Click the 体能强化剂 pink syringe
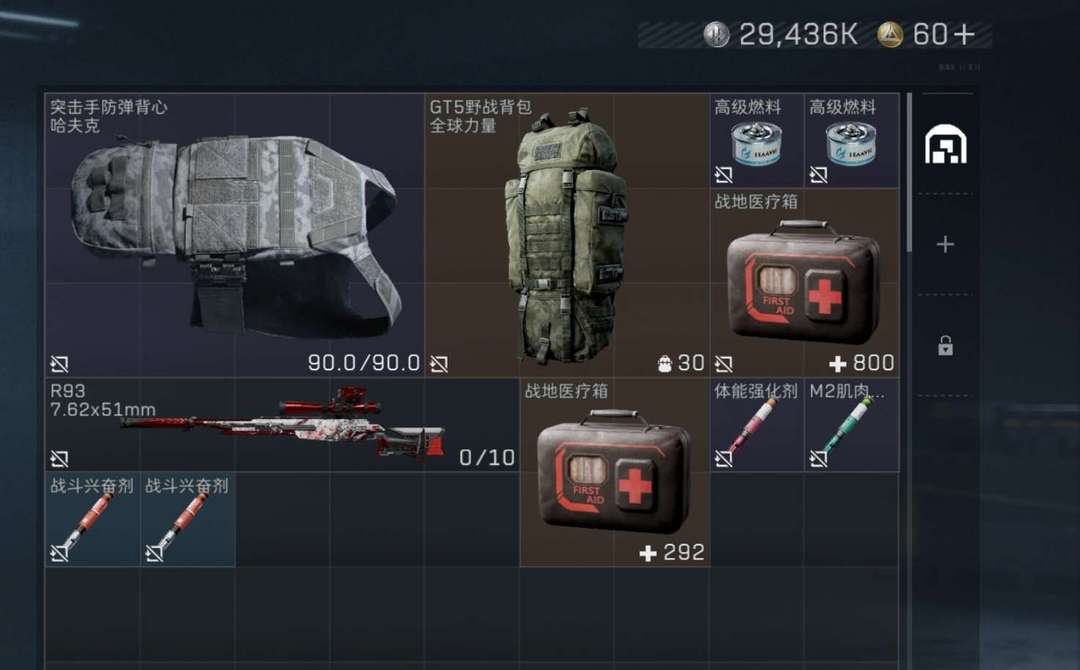Screen dimensions: 1080x670 coord(756,425)
